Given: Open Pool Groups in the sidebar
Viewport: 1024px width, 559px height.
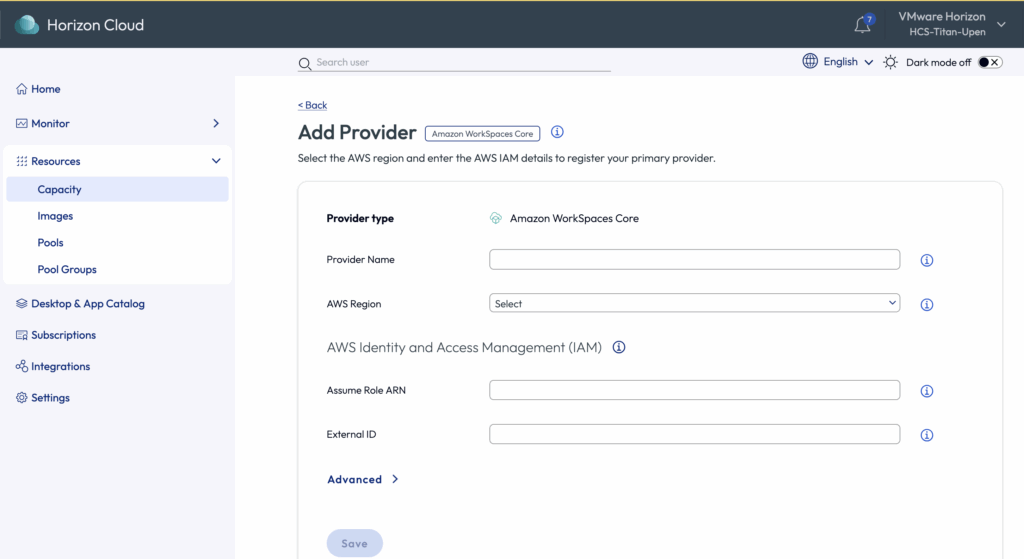Looking at the screenshot, I should click(x=67, y=270).
